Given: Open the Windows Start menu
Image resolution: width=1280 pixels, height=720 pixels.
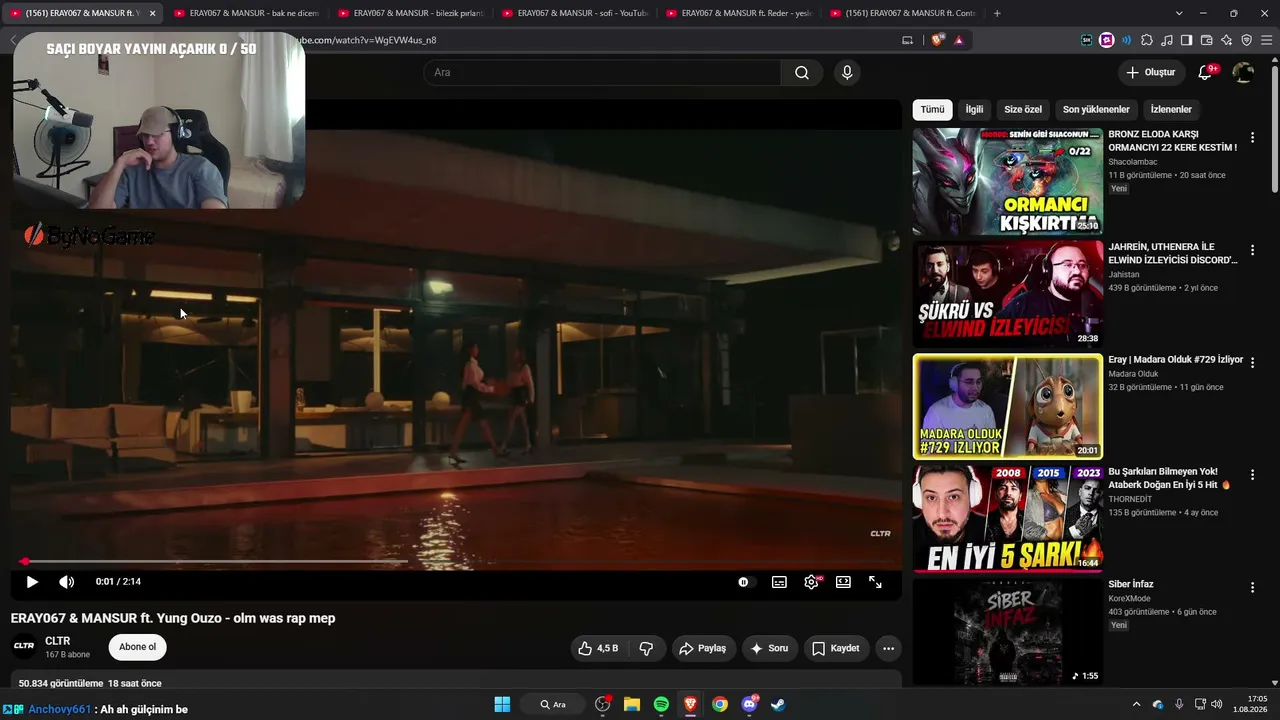Looking at the screenshot, I should click(x=502, y=704).
